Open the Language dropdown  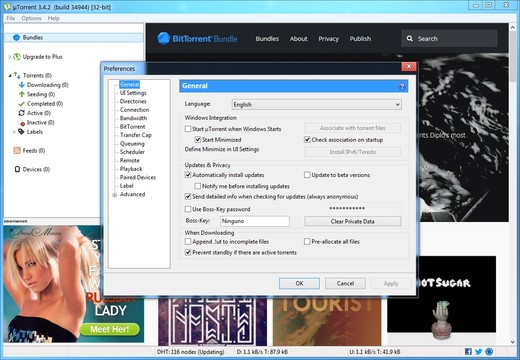pos(317,105)
